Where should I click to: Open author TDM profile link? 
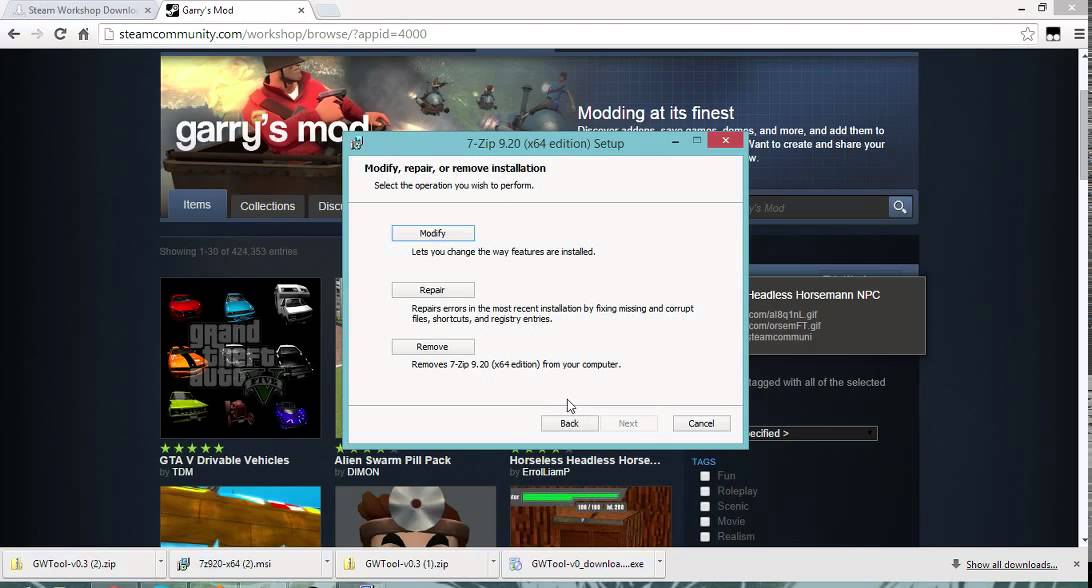[182, 472]
